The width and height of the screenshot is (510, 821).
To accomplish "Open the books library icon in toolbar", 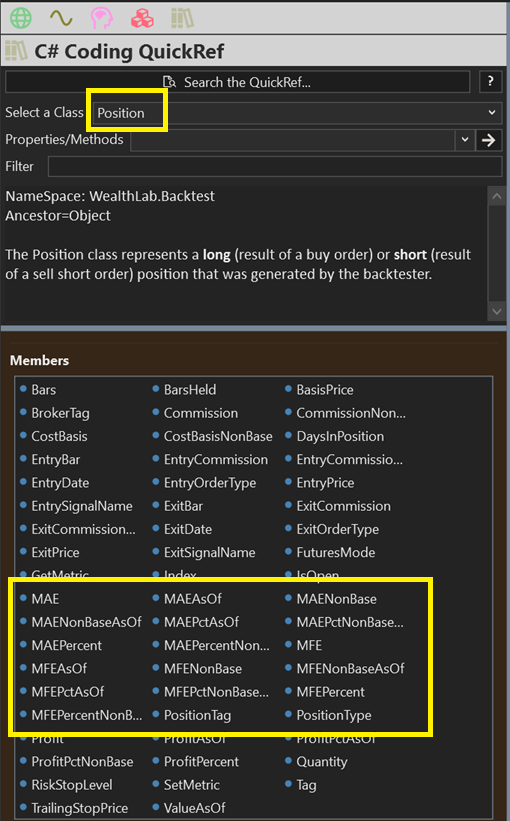I will pyautogui.click(x=182, y=18).
